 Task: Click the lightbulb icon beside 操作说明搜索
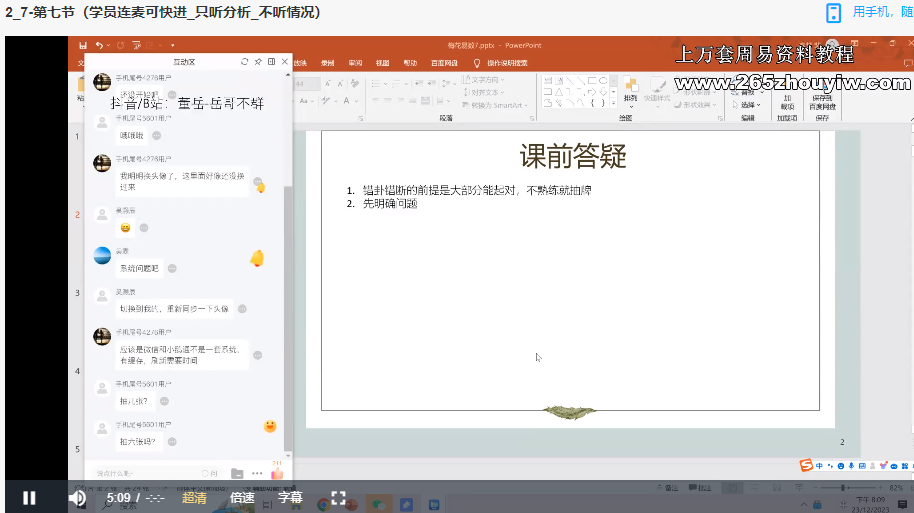coord(477,63)
